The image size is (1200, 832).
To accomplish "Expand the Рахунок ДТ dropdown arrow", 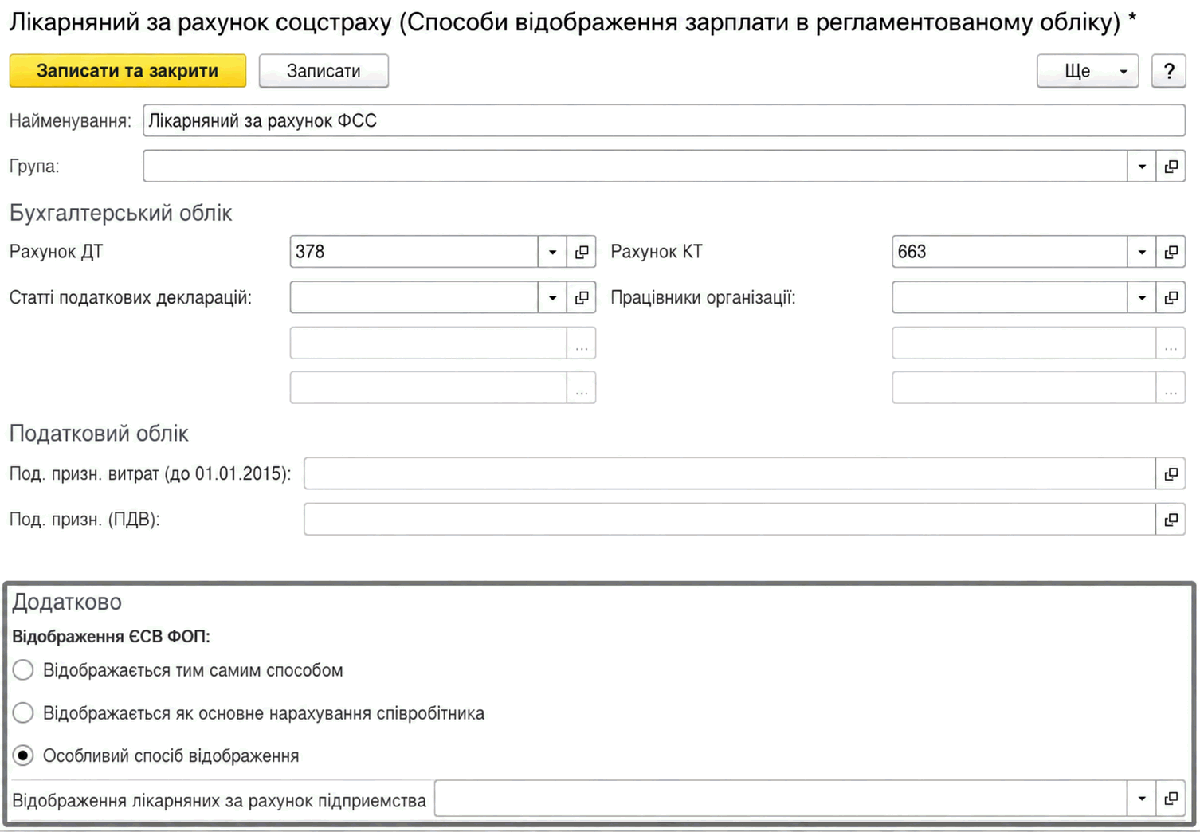I will (553, 252).
